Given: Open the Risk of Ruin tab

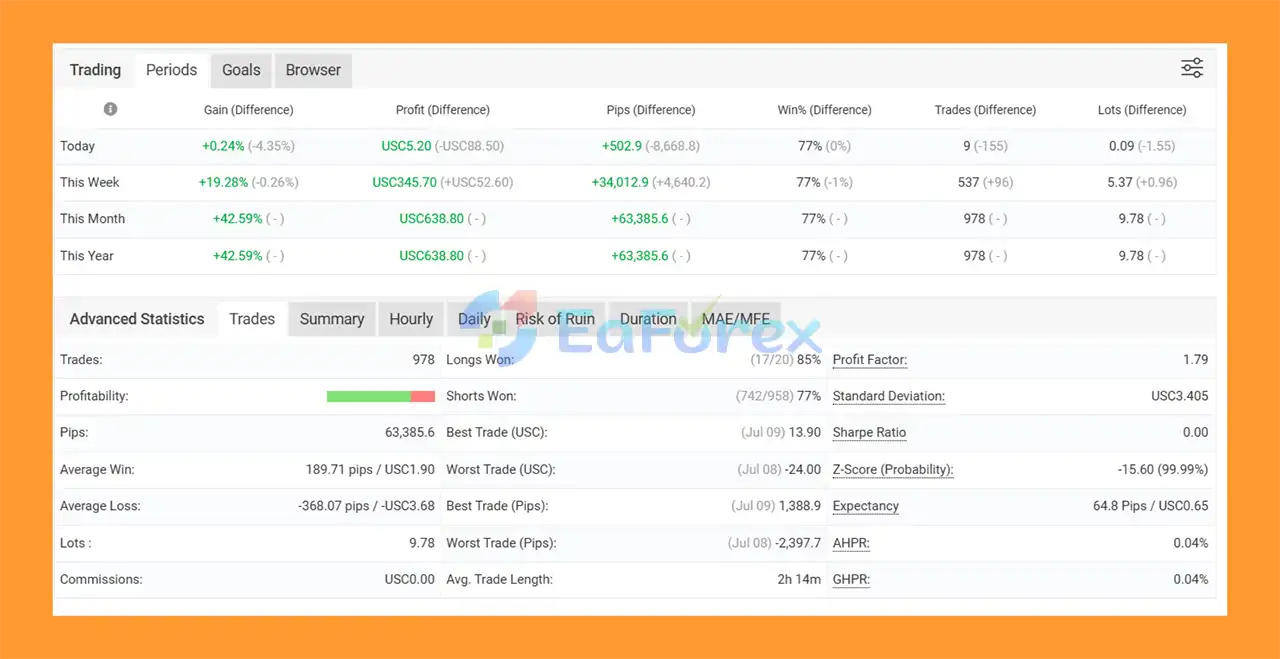Looking at the screenshot, I should pyautogui.click(x=555, y=319).
